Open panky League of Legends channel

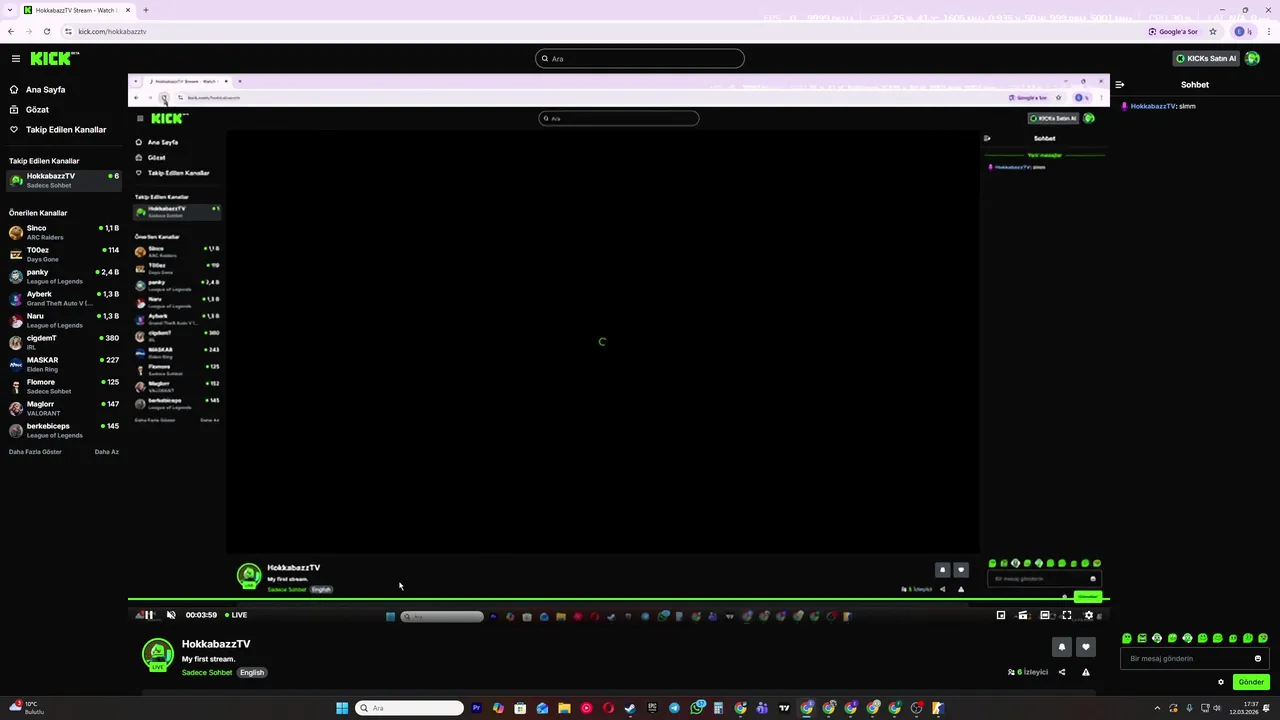click(63, 276)
